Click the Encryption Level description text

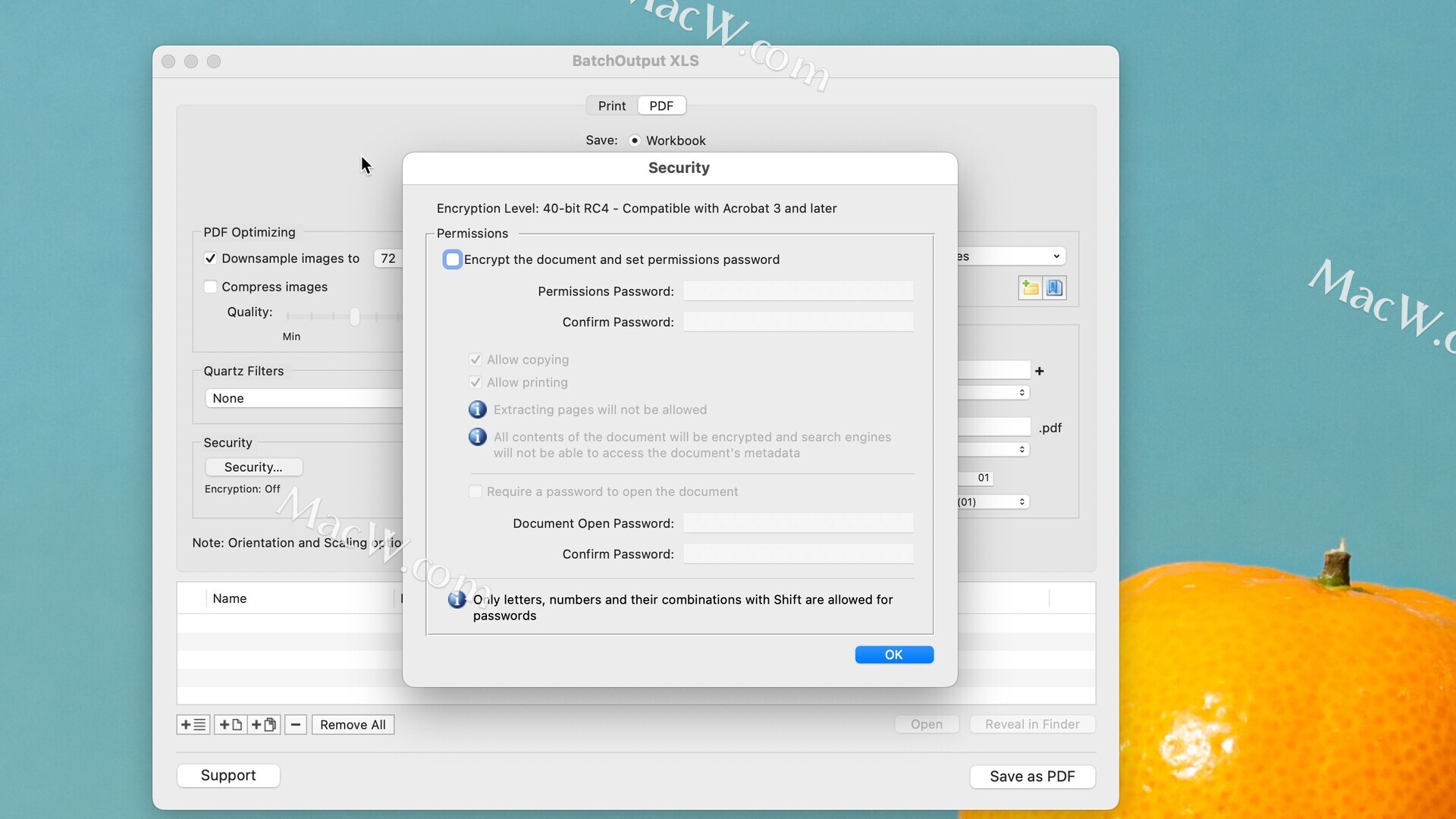point(637,209)
